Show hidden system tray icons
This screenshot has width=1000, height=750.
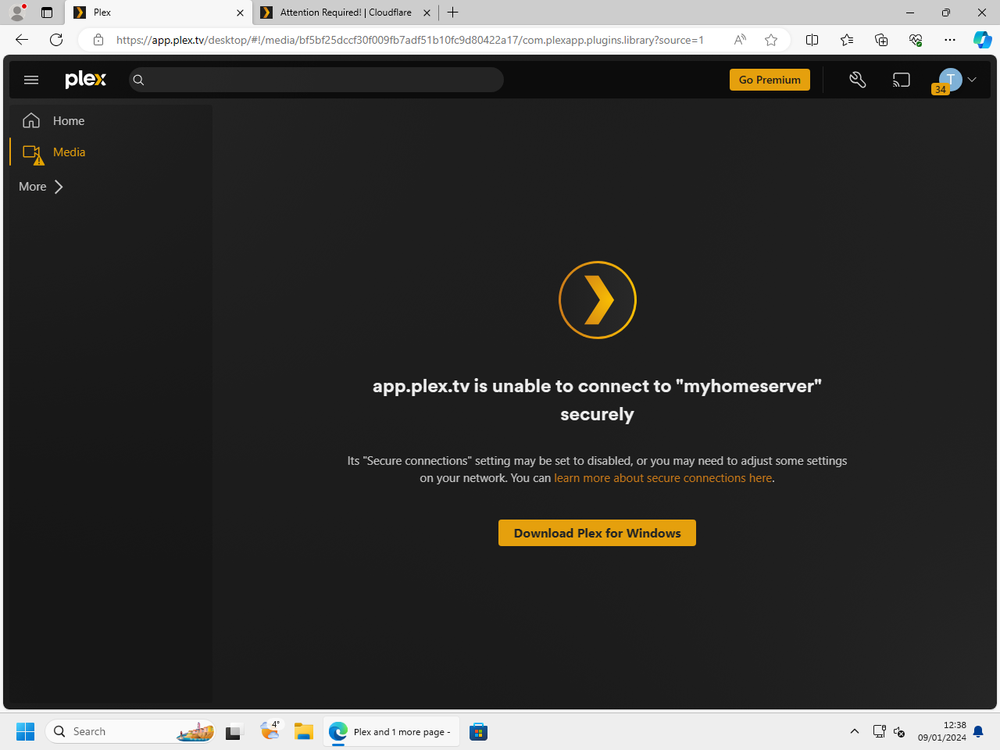point(855,732)
